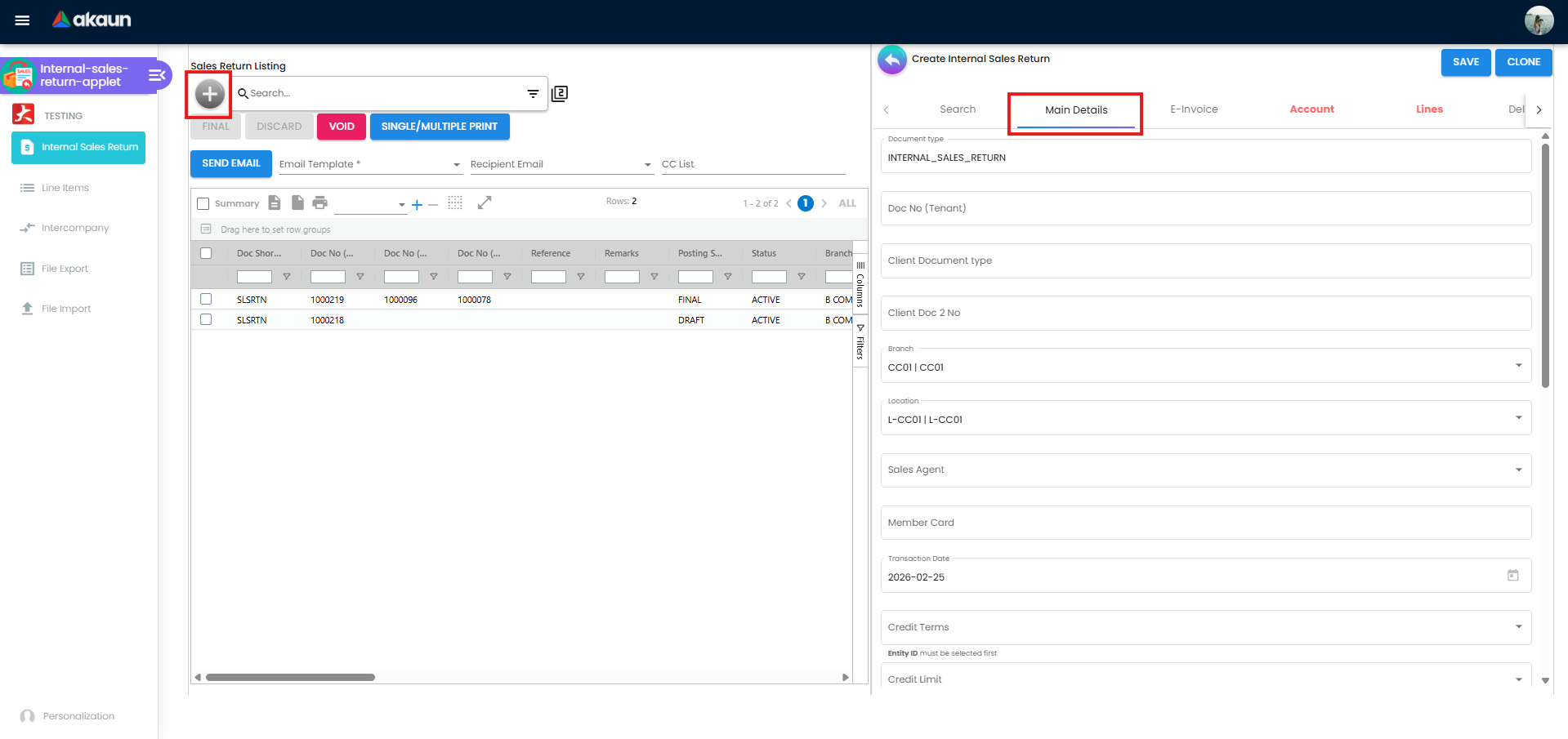Open the filter icon in the search bar
The height and width of the screenshot is (739, 1568).
click(x=533, y=93)
